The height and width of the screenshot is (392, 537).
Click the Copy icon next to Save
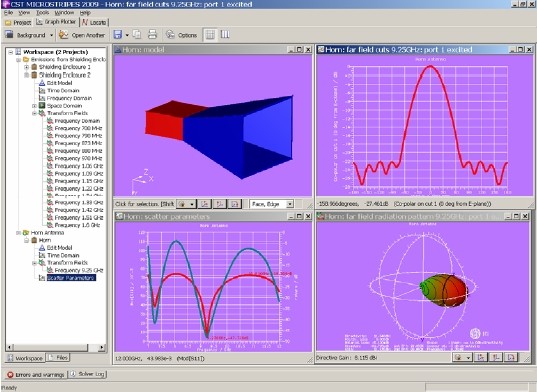tap(137, 35)
